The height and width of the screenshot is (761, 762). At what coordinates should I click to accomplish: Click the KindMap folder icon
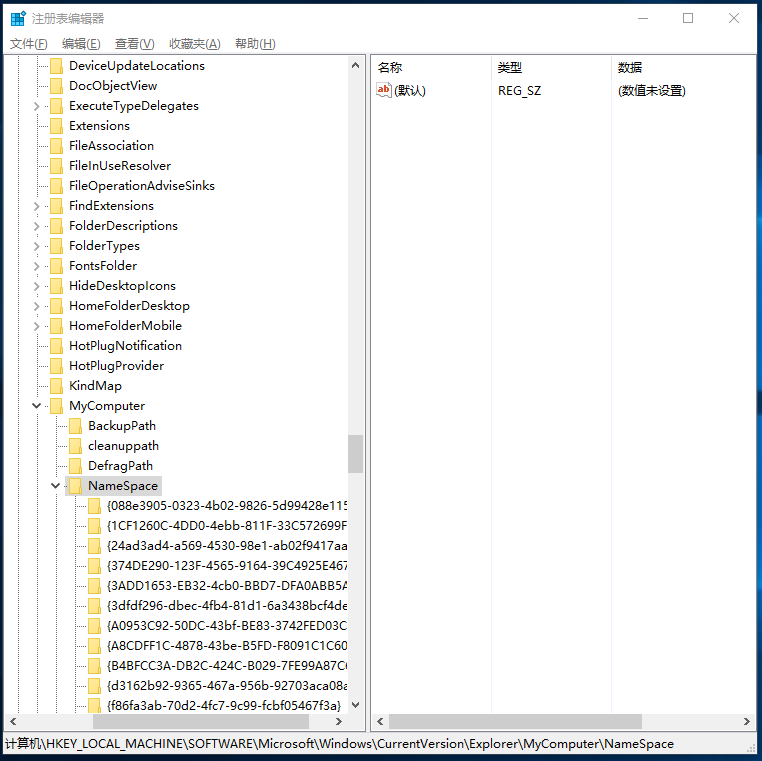pyautogui.click(x=56, y=385)
